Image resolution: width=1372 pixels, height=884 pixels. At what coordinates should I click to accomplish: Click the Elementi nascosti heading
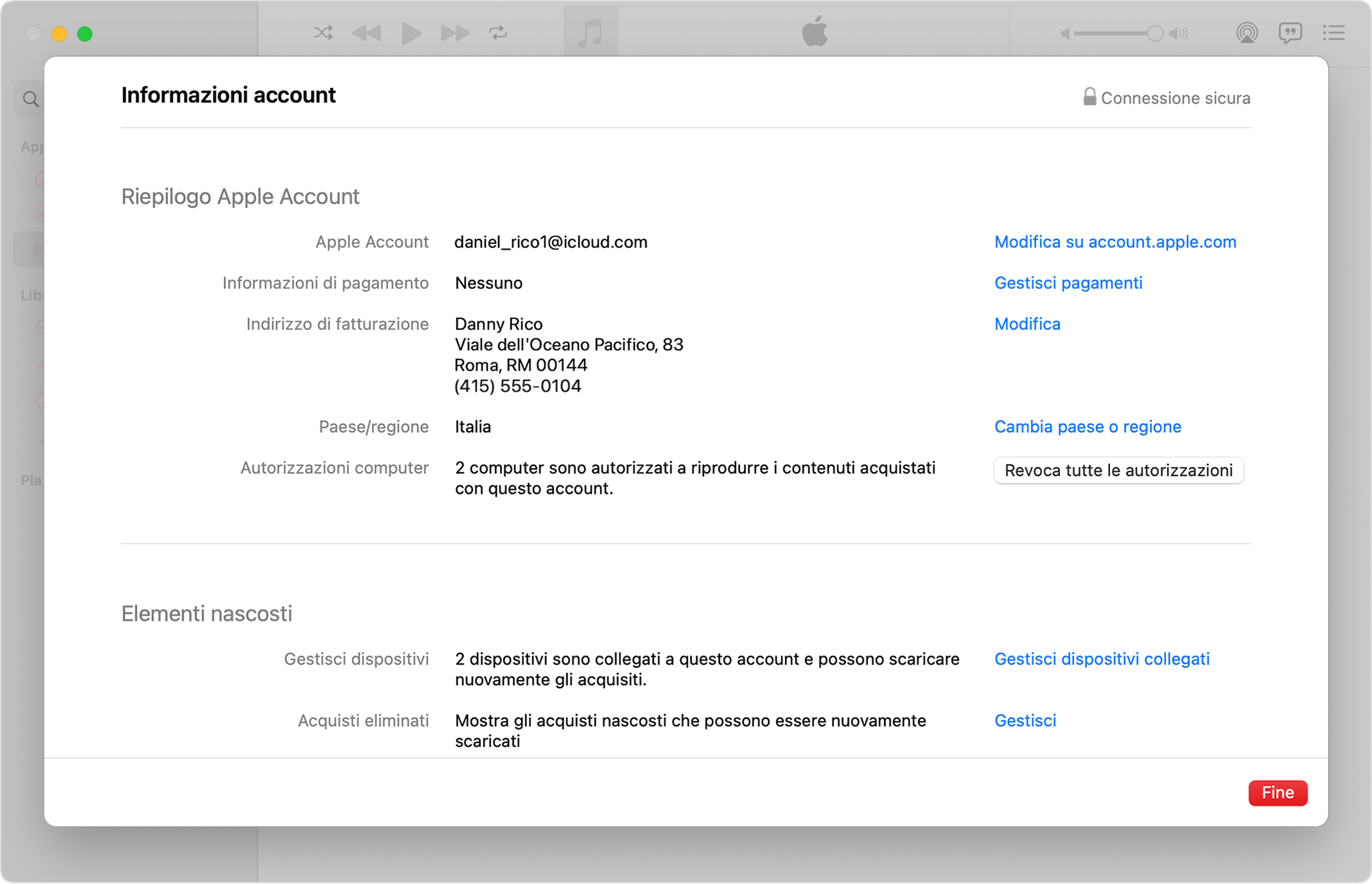tap(207, 614)
